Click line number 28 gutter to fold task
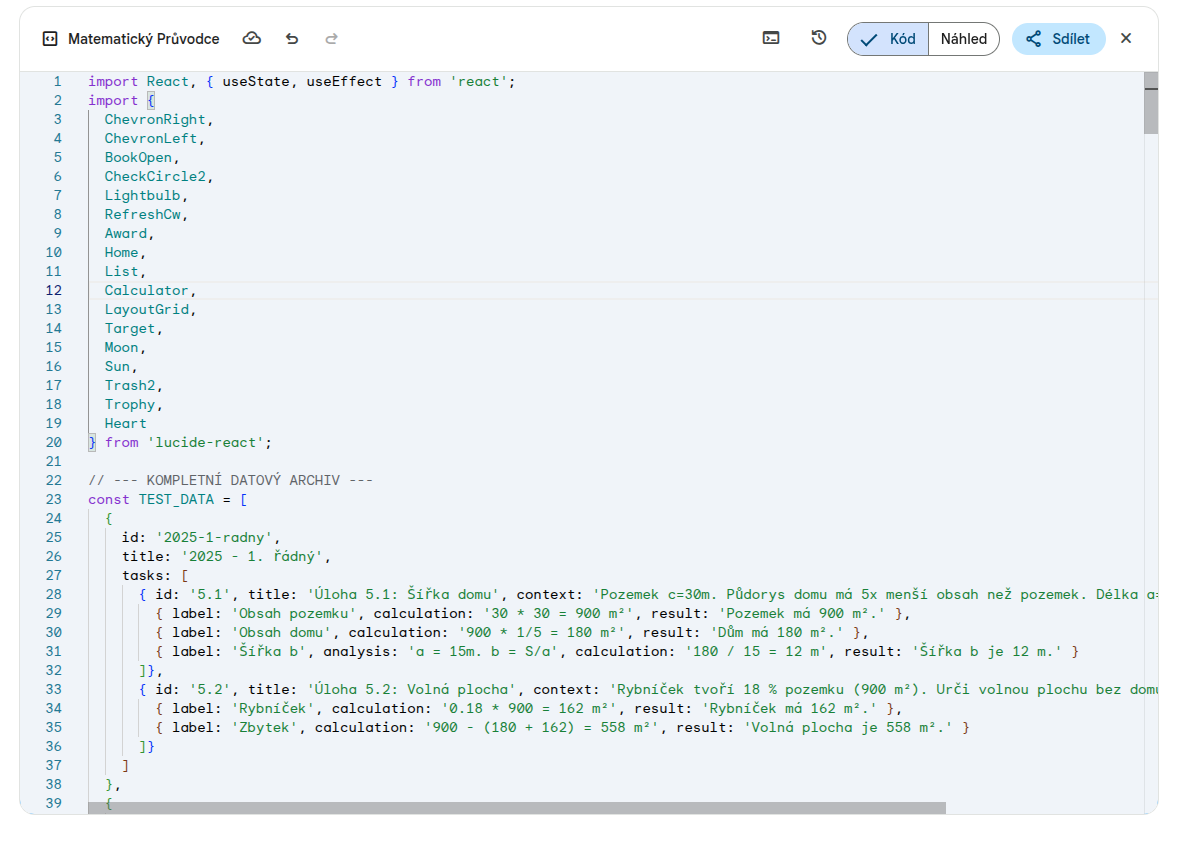 tap(53, 594)
